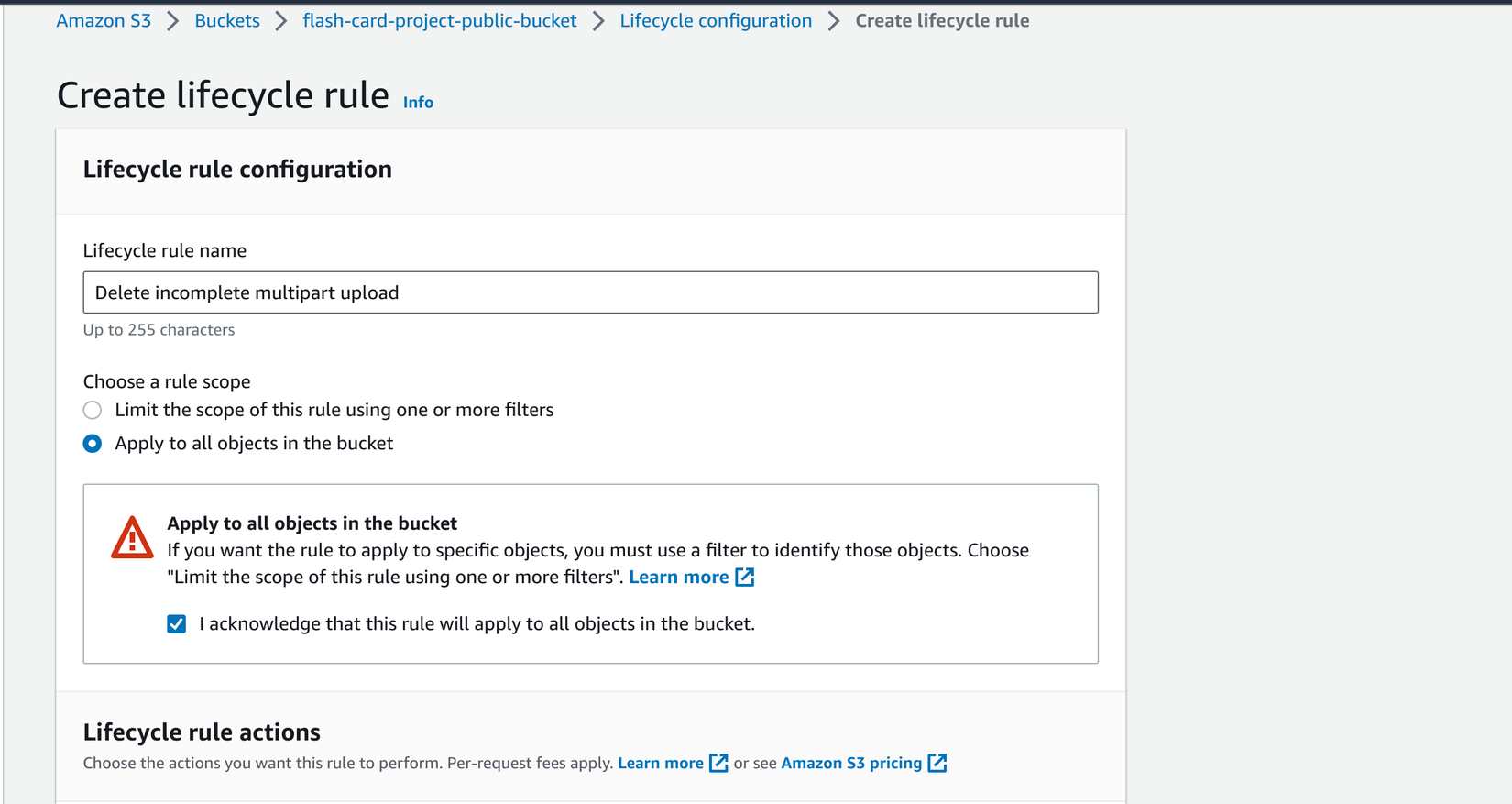Click the warning triangle icon
The width and height of the screenshot is (1512, 804).
tap(132, 538)
